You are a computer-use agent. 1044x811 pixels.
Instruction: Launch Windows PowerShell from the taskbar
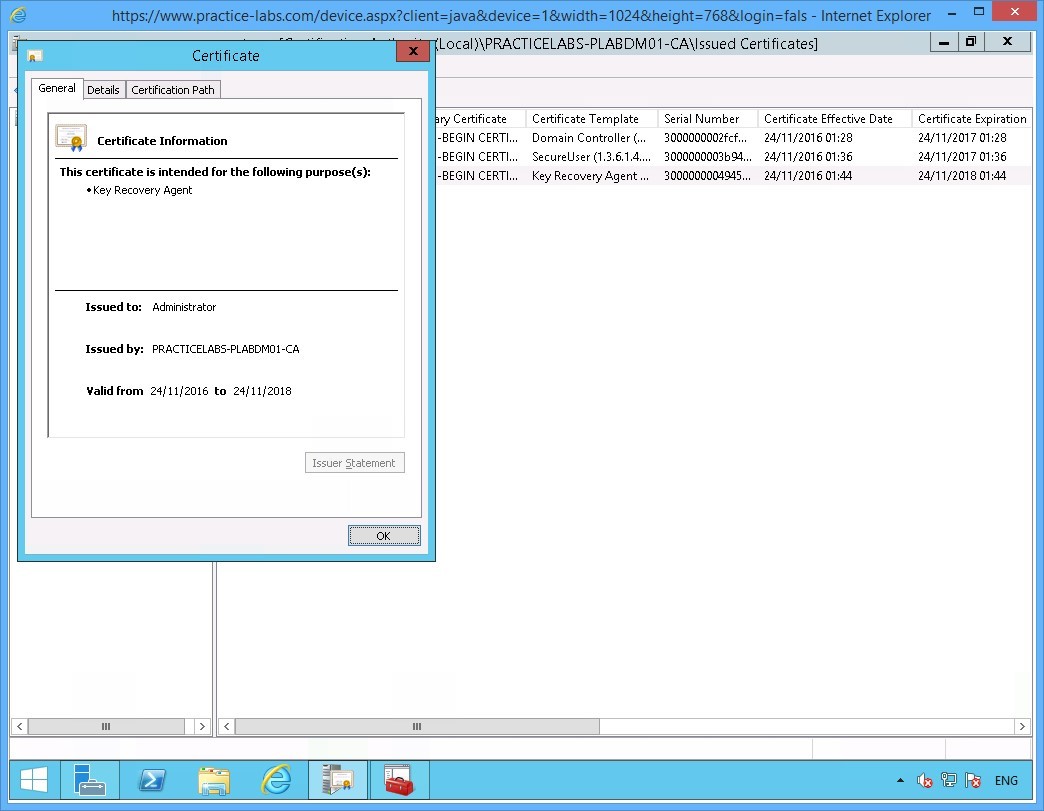click(152, 779)
